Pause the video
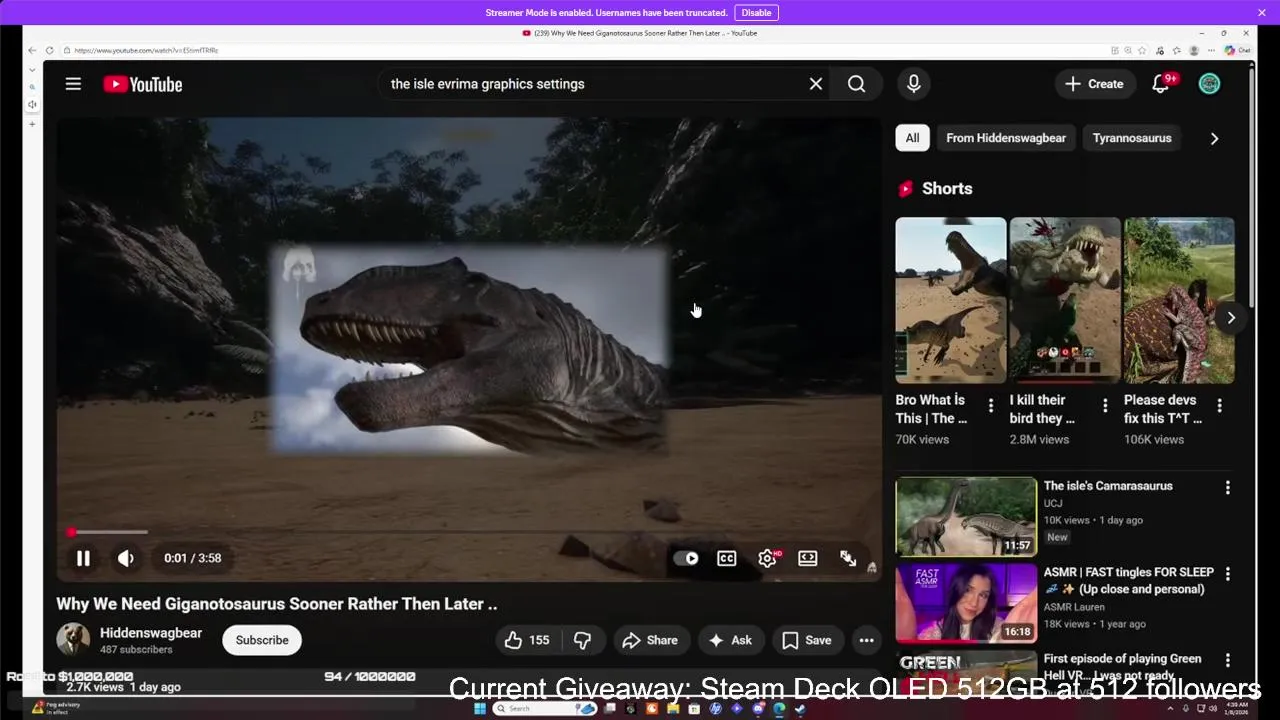1280x720 pixels. tap(83, 558)
